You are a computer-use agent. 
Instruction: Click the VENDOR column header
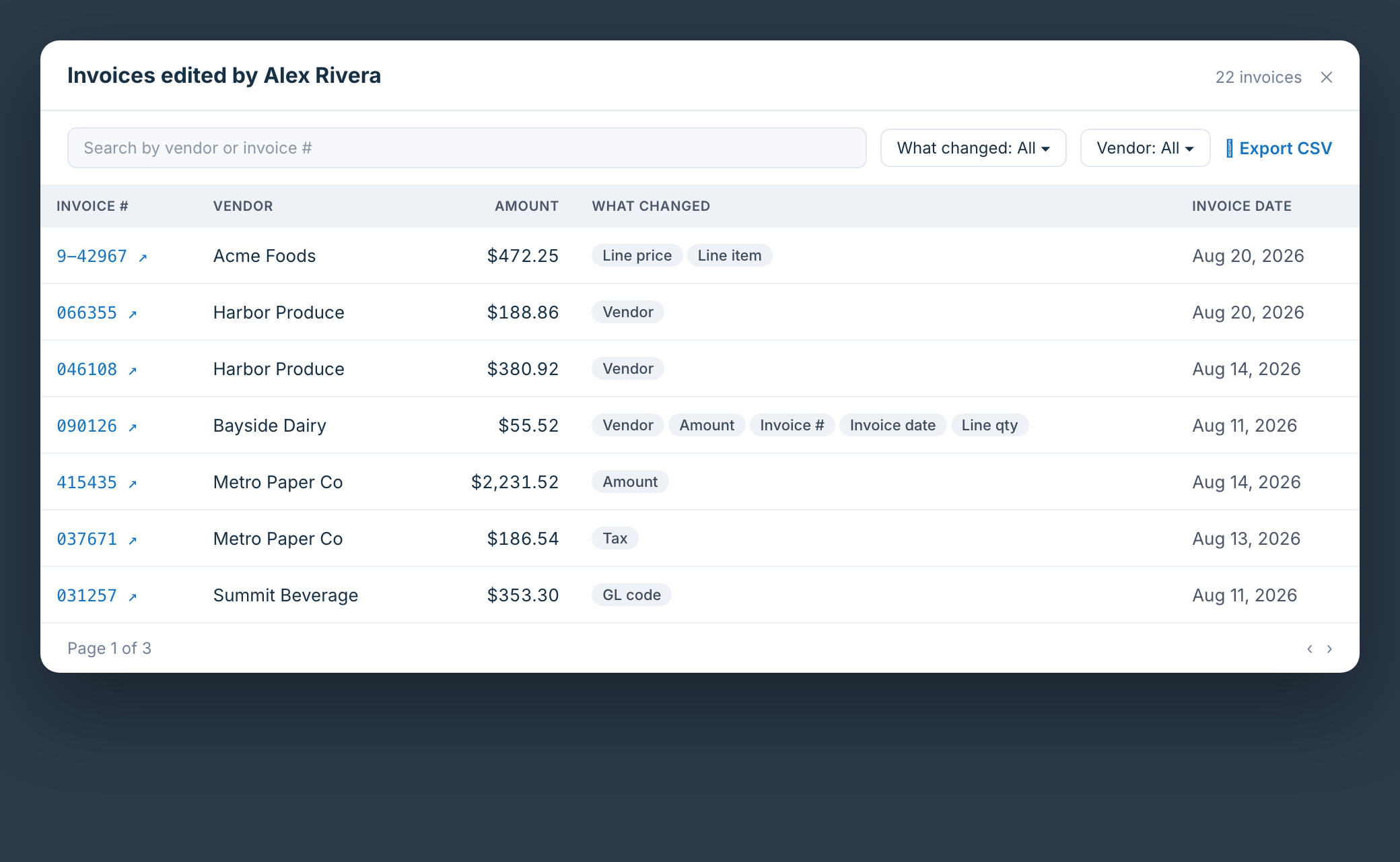pyautogui.click(x=243, y=206)
